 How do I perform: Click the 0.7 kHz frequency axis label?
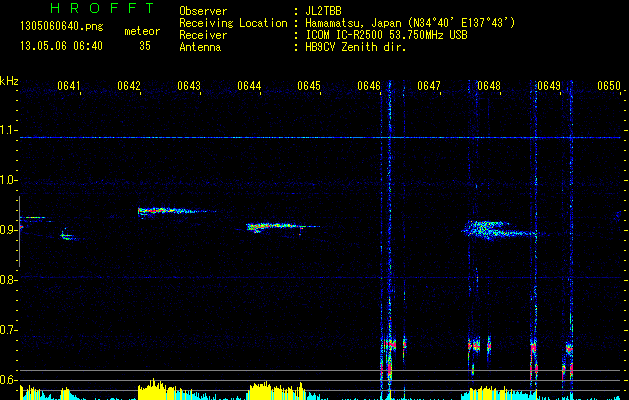[x=10, y=331]
